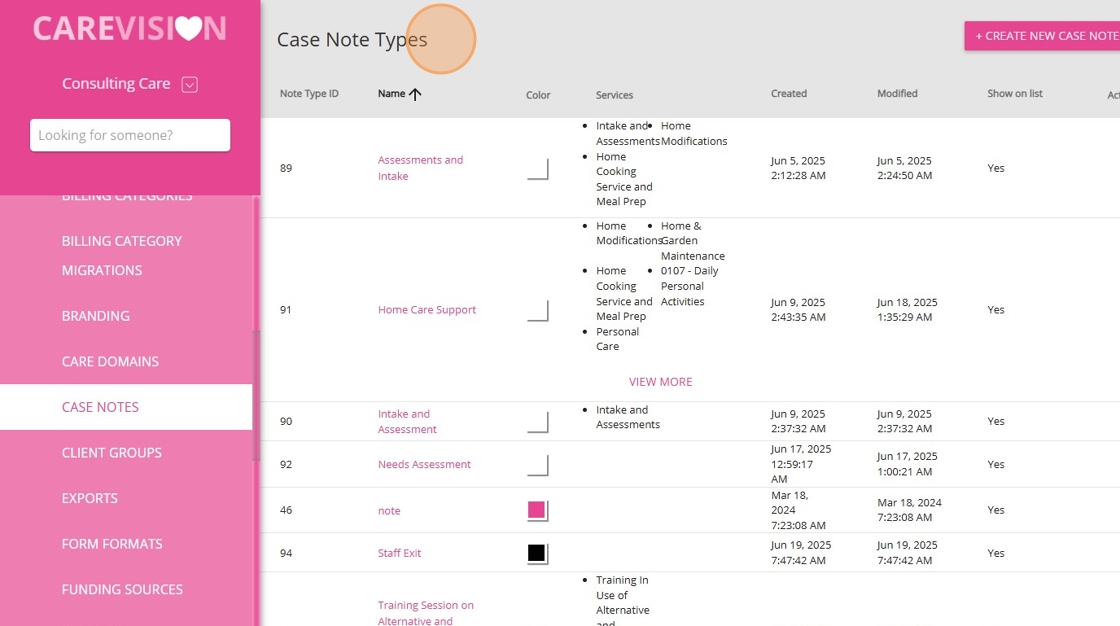Click the Case Note Types page heading
The height and width of the screenshot is (626, 1120).
click(352, 39)
